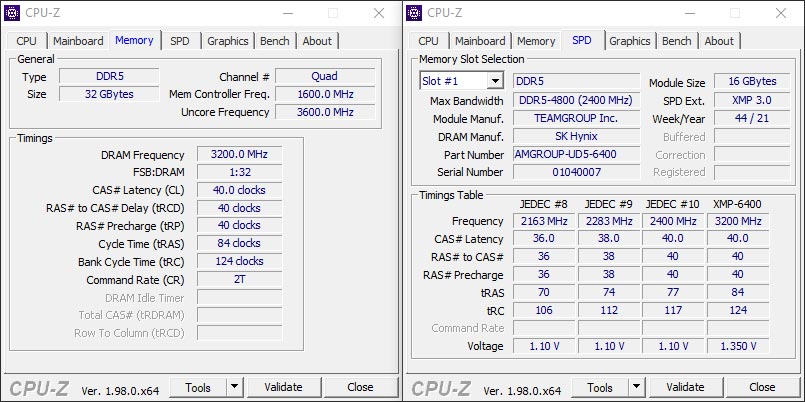Click Cycle Time tRAS 84 clocks value
805x402 pixels.
click(x=240, y=243)
